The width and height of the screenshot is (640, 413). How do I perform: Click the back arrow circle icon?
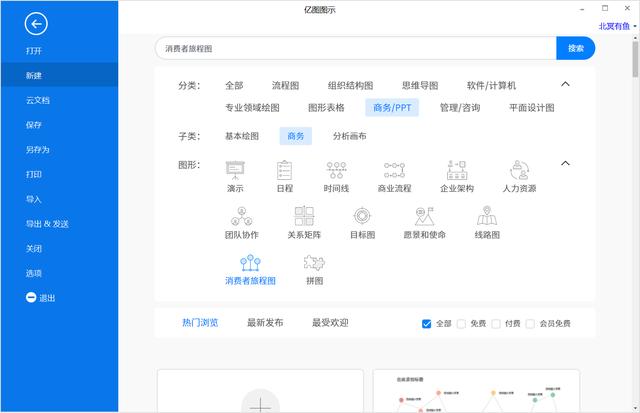pos(36,24)
